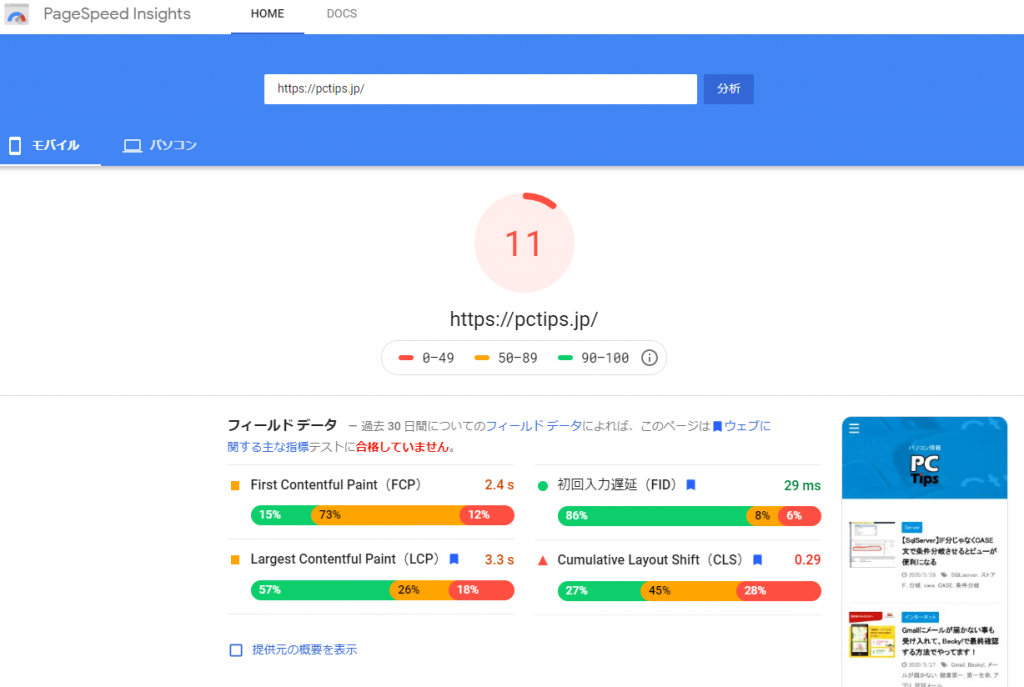1024x687 pixels.
Task: Click the score 11 gauge
Action: pyautogui.click(x=524, y=243)
